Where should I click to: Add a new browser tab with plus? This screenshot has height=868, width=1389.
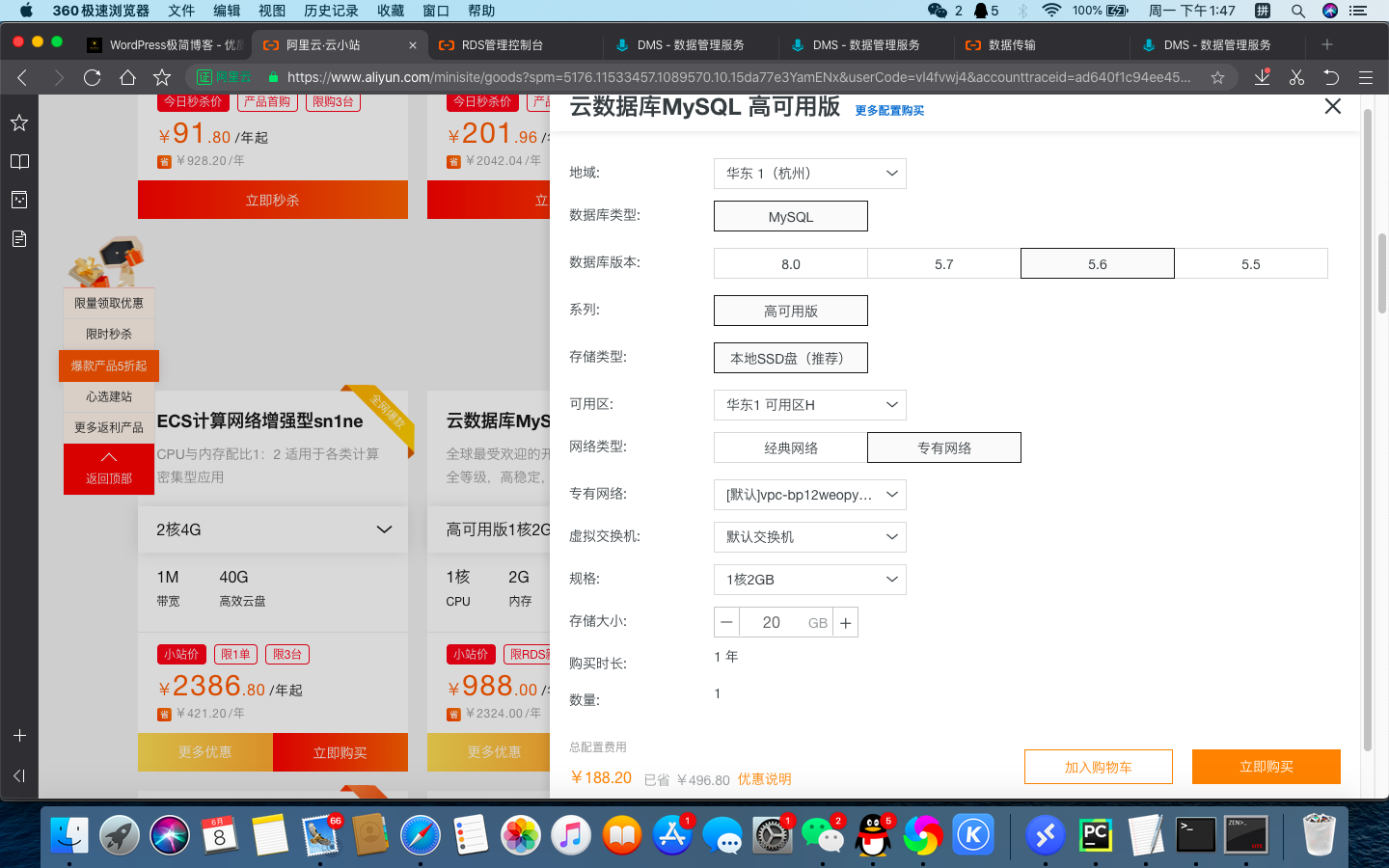click(x=1327, y=44)
